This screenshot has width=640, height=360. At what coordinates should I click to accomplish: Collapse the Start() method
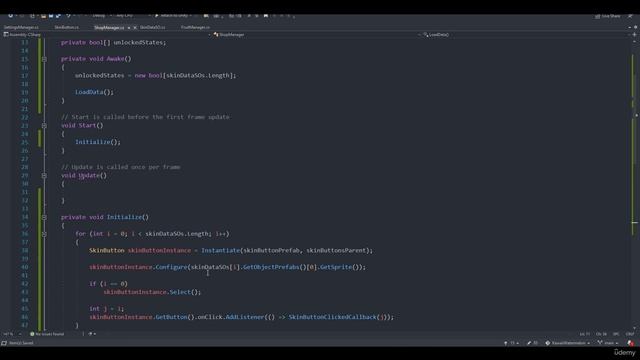[x=44, y=126]
